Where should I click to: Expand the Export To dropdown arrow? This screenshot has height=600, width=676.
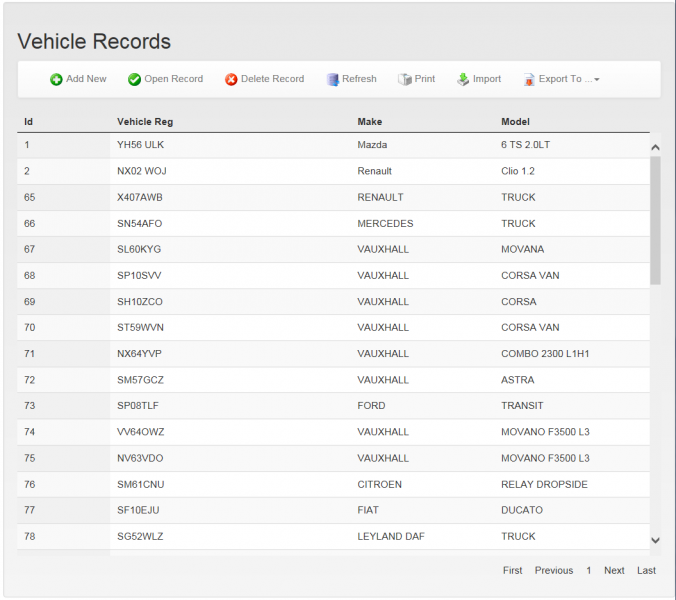click(x=597, y=80)
